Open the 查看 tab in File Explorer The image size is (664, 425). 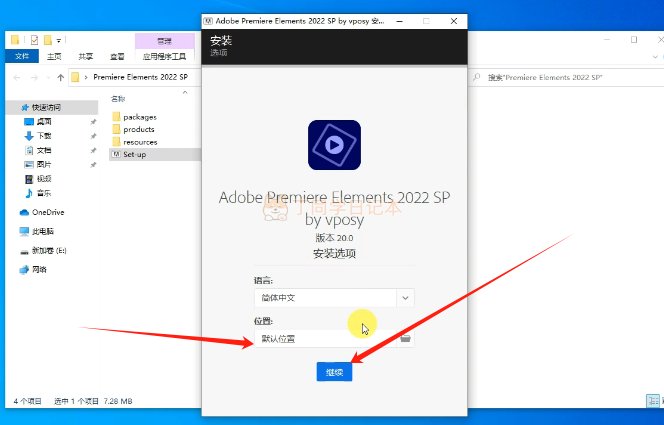point(117,56)
